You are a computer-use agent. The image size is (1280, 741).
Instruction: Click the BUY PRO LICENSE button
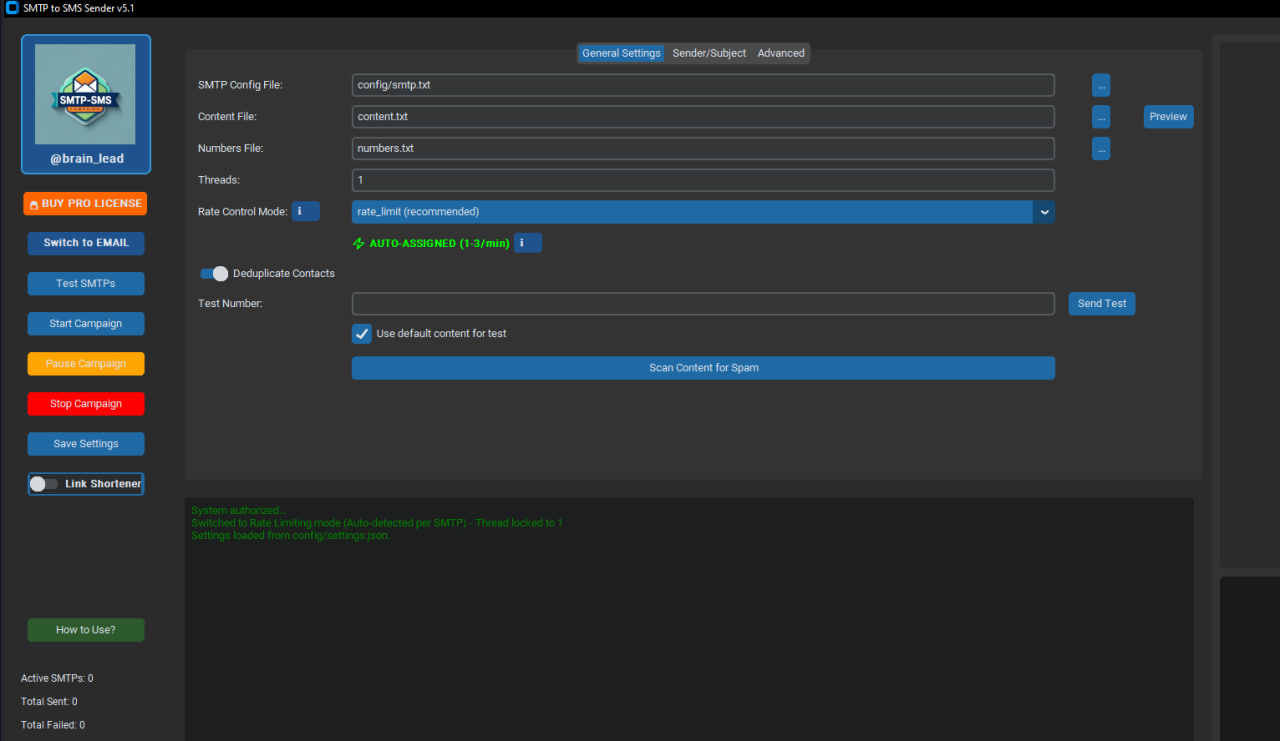coord(85,204)
